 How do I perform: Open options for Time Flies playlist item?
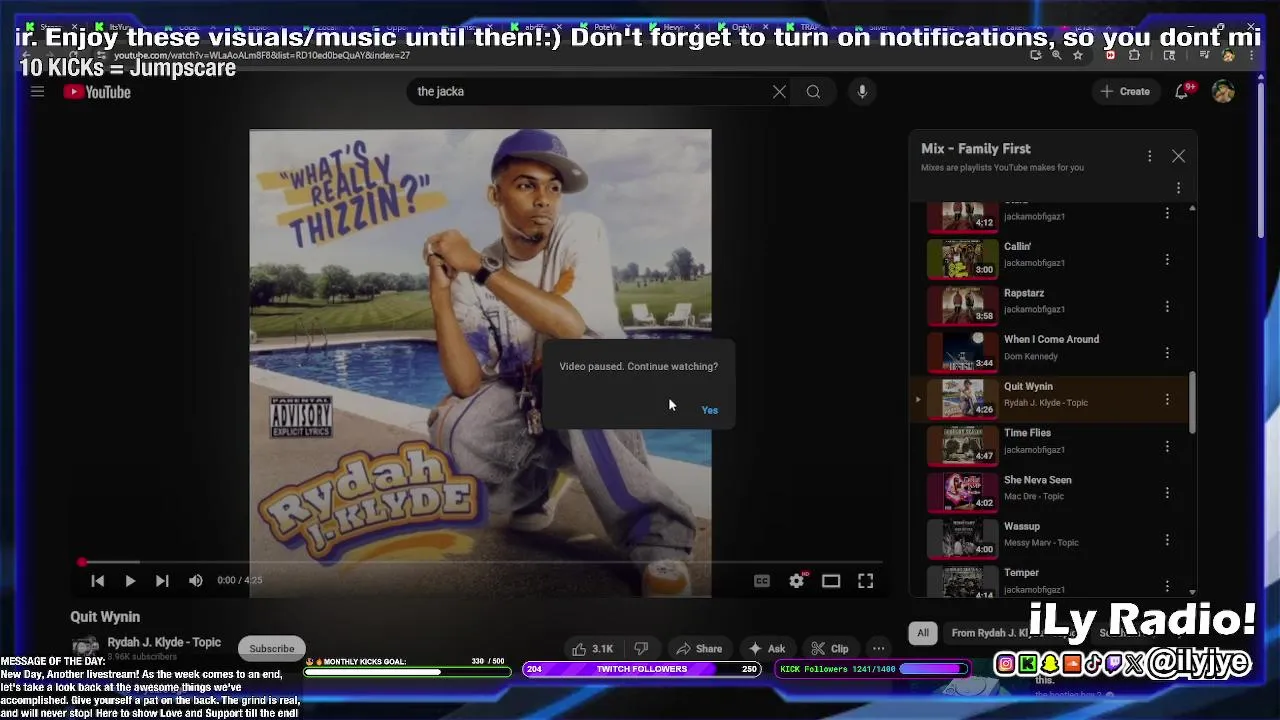(1167, 447)
